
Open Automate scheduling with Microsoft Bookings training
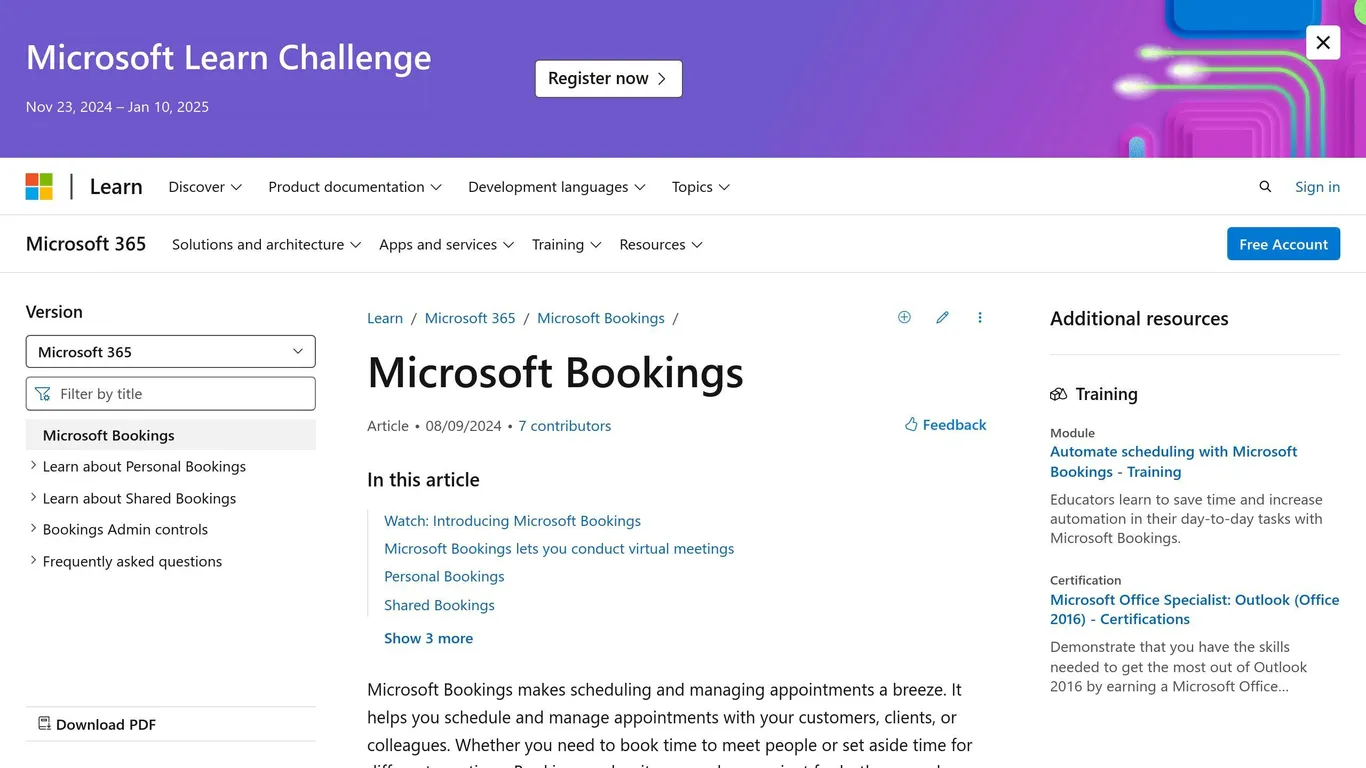coord(1173,461)
